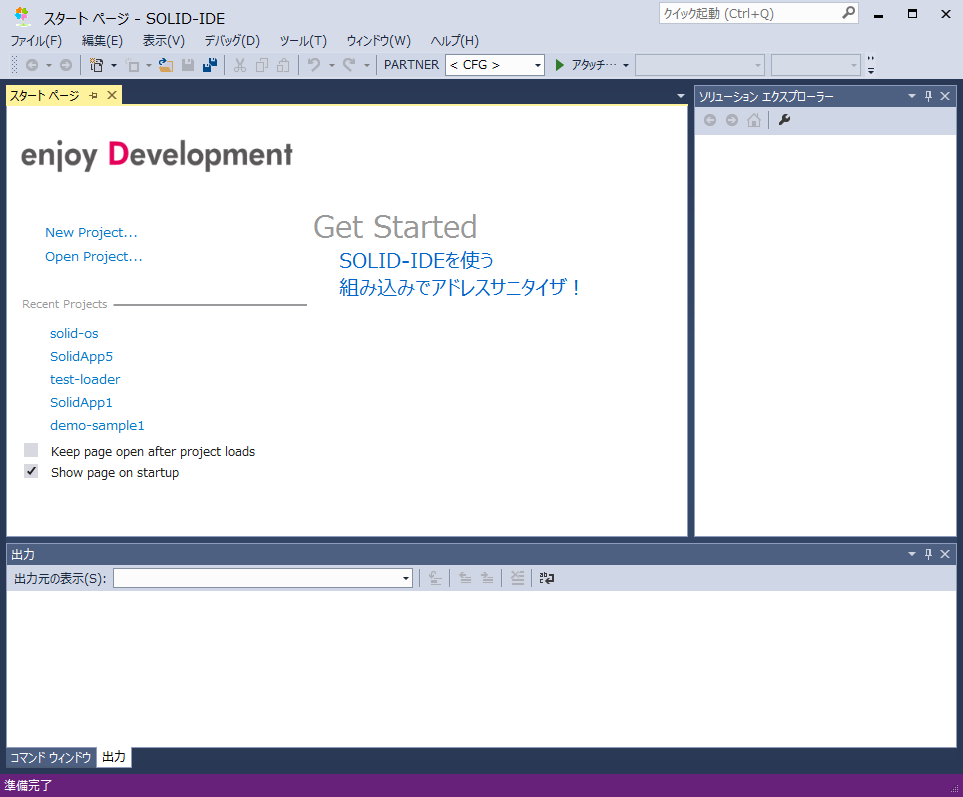963x797 pixels.
Task: Enable Keep page open after project loads
Action: [31, 451]
